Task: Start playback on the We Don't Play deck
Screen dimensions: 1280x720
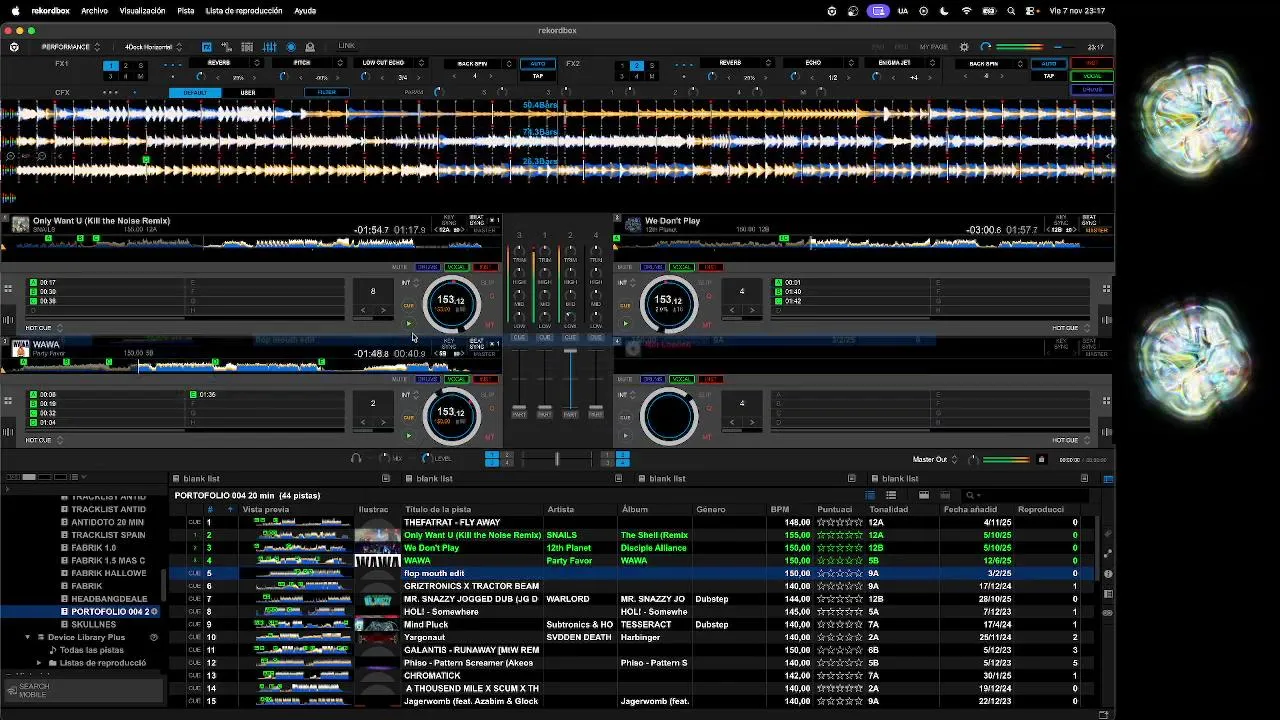Action: click(625, 323)
